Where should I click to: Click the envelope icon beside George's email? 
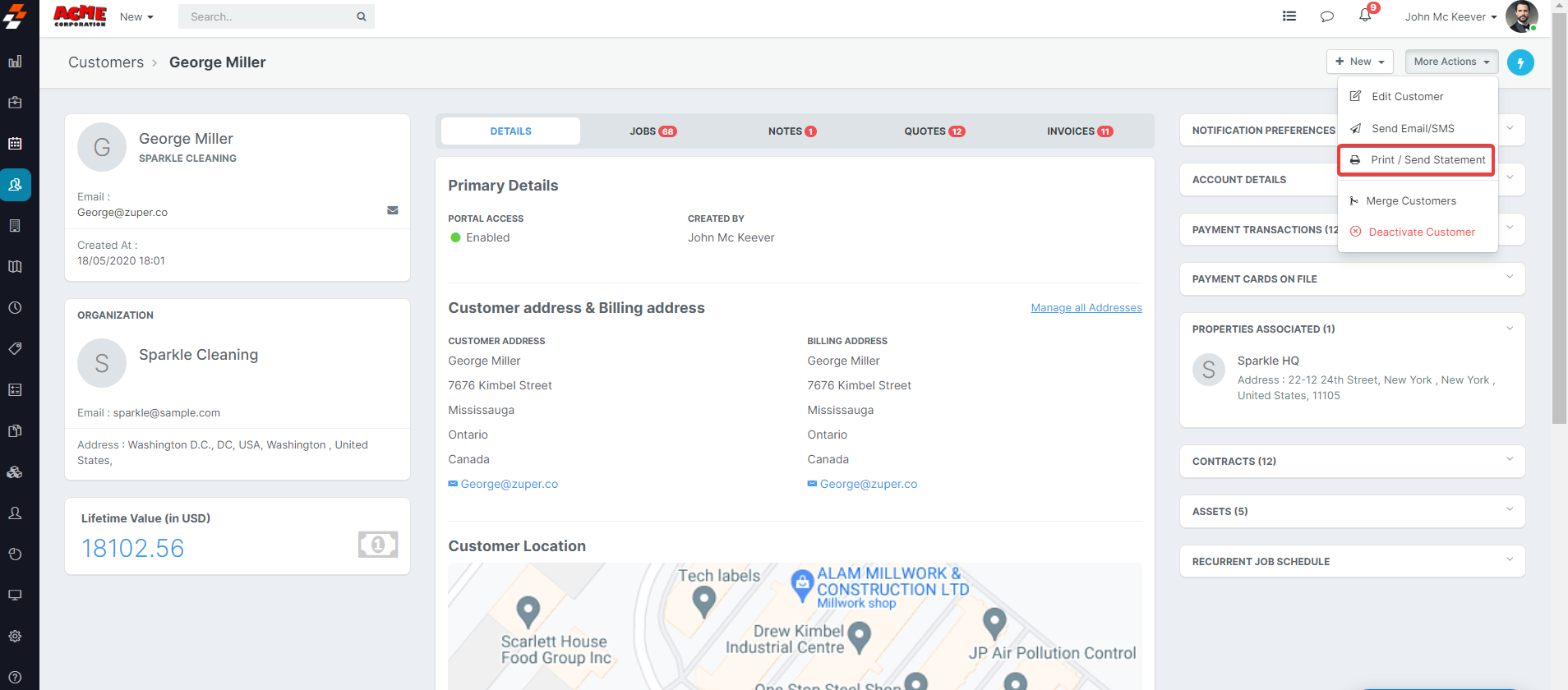[393, 210]
